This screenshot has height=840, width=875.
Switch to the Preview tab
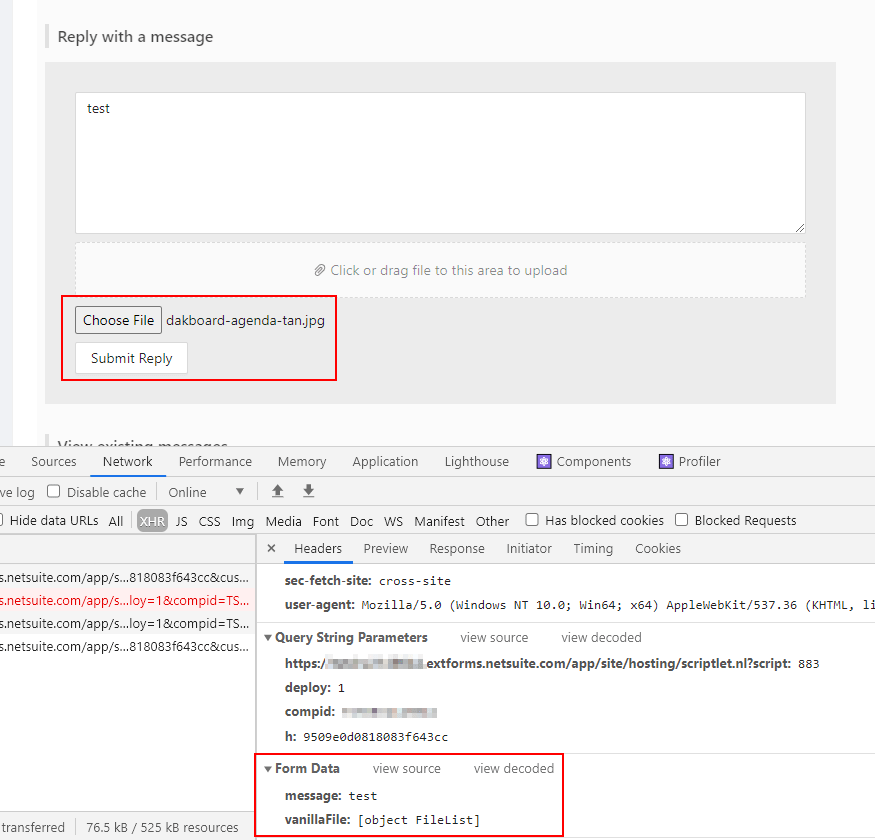pos(385,548)
